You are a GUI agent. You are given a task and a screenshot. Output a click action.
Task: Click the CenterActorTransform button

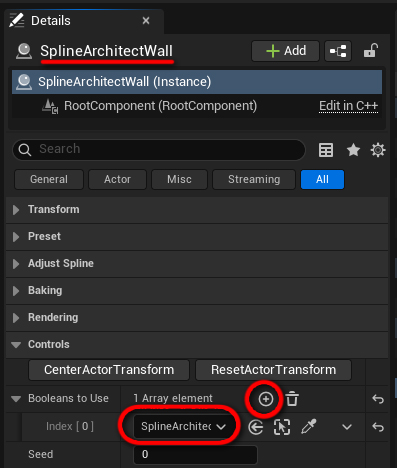(x=109, y=370)
